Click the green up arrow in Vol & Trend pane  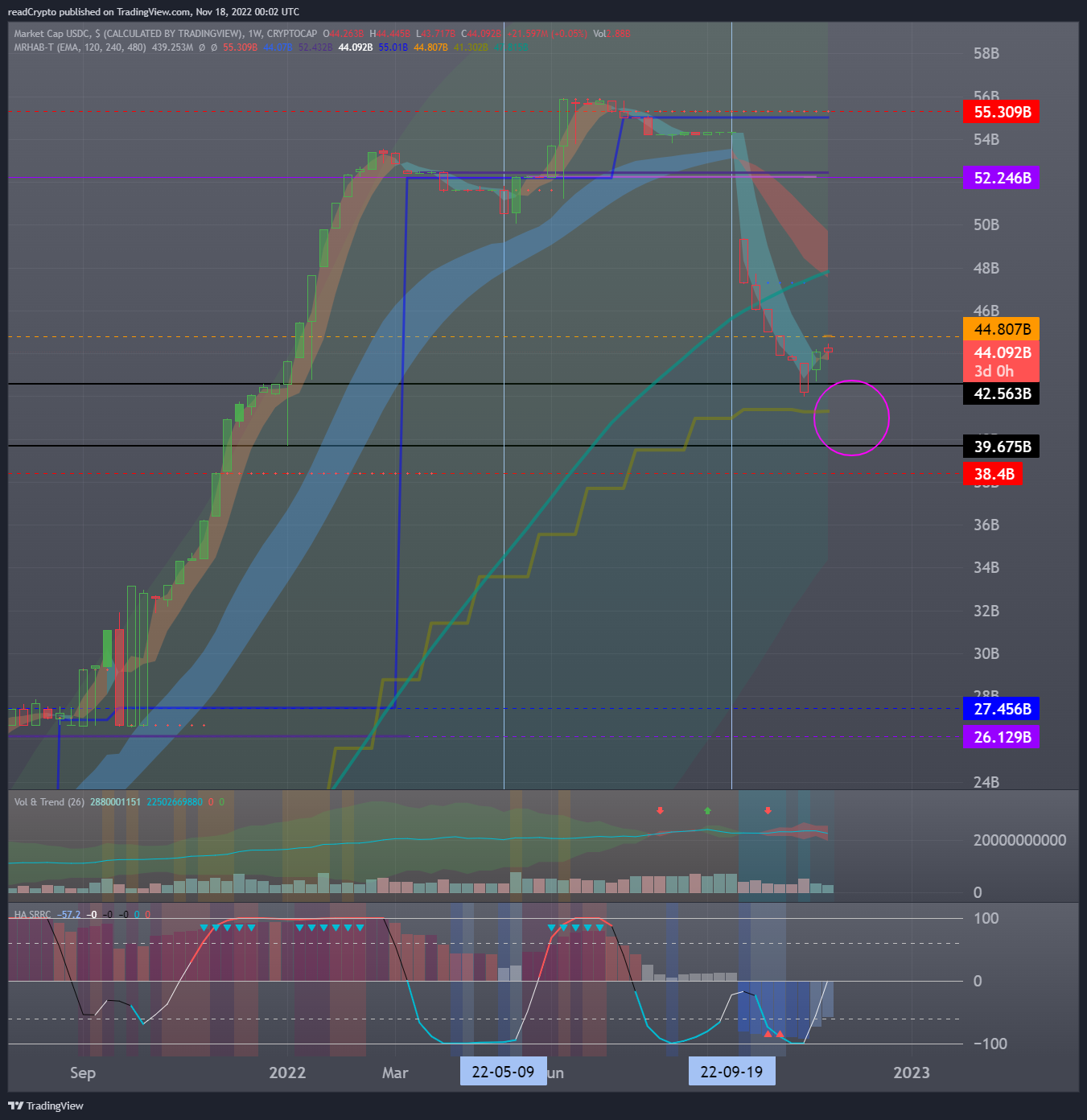(708, 810)
